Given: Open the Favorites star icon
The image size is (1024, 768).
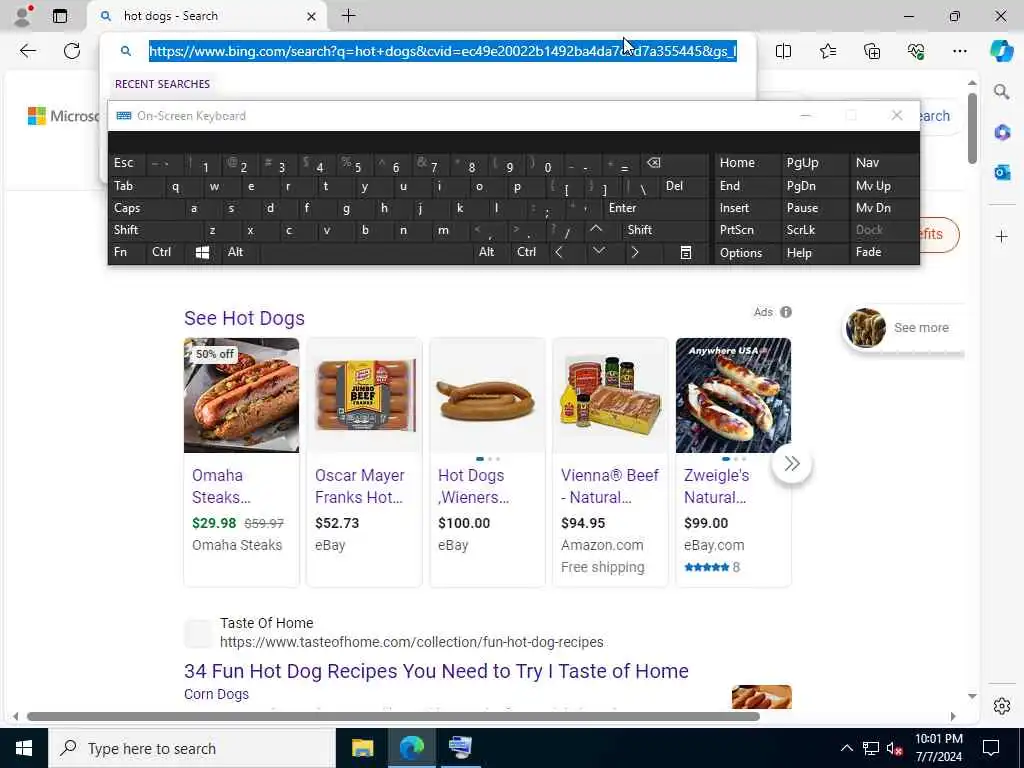Looking at the screenshot, I should [827, 51].
